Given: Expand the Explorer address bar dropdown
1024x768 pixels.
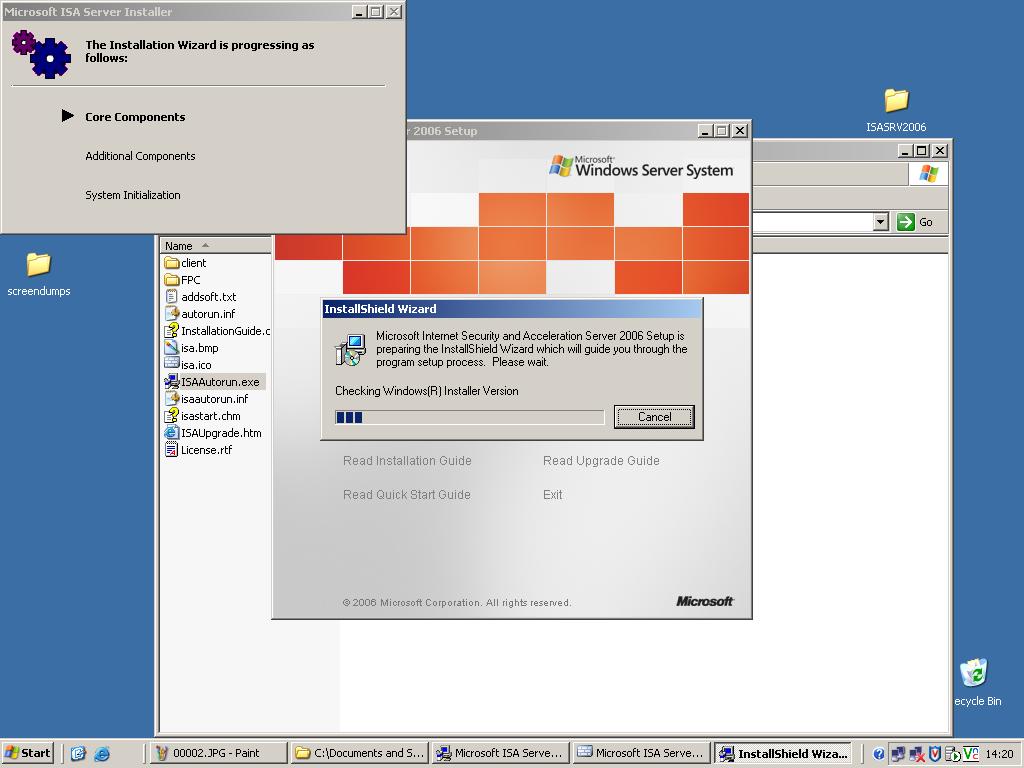Looking at the screenshot, I should pos(880,221).
